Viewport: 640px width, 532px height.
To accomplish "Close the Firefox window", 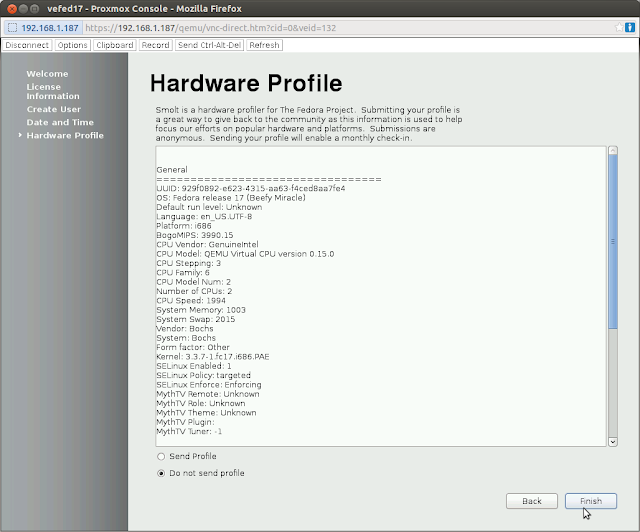I will (12, 9).
